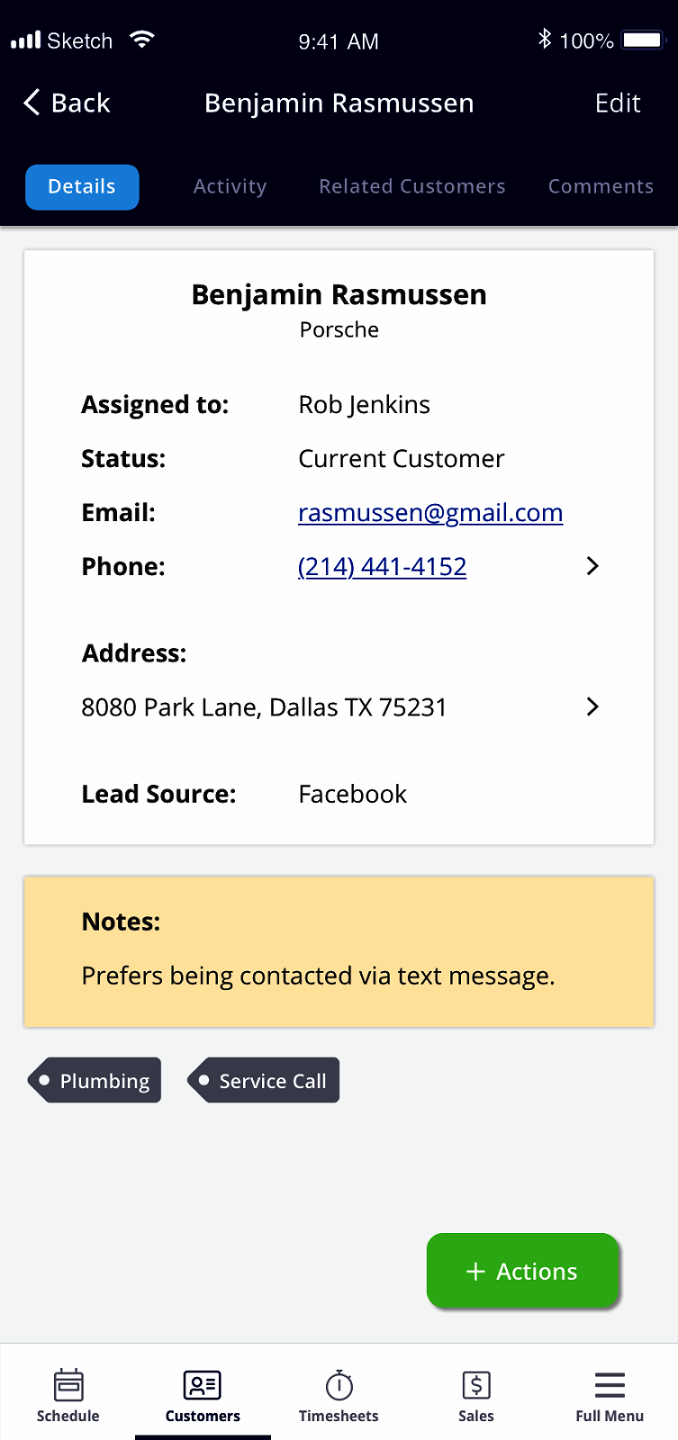
Task: Tap Edit in the header
Action: [618, 103]
